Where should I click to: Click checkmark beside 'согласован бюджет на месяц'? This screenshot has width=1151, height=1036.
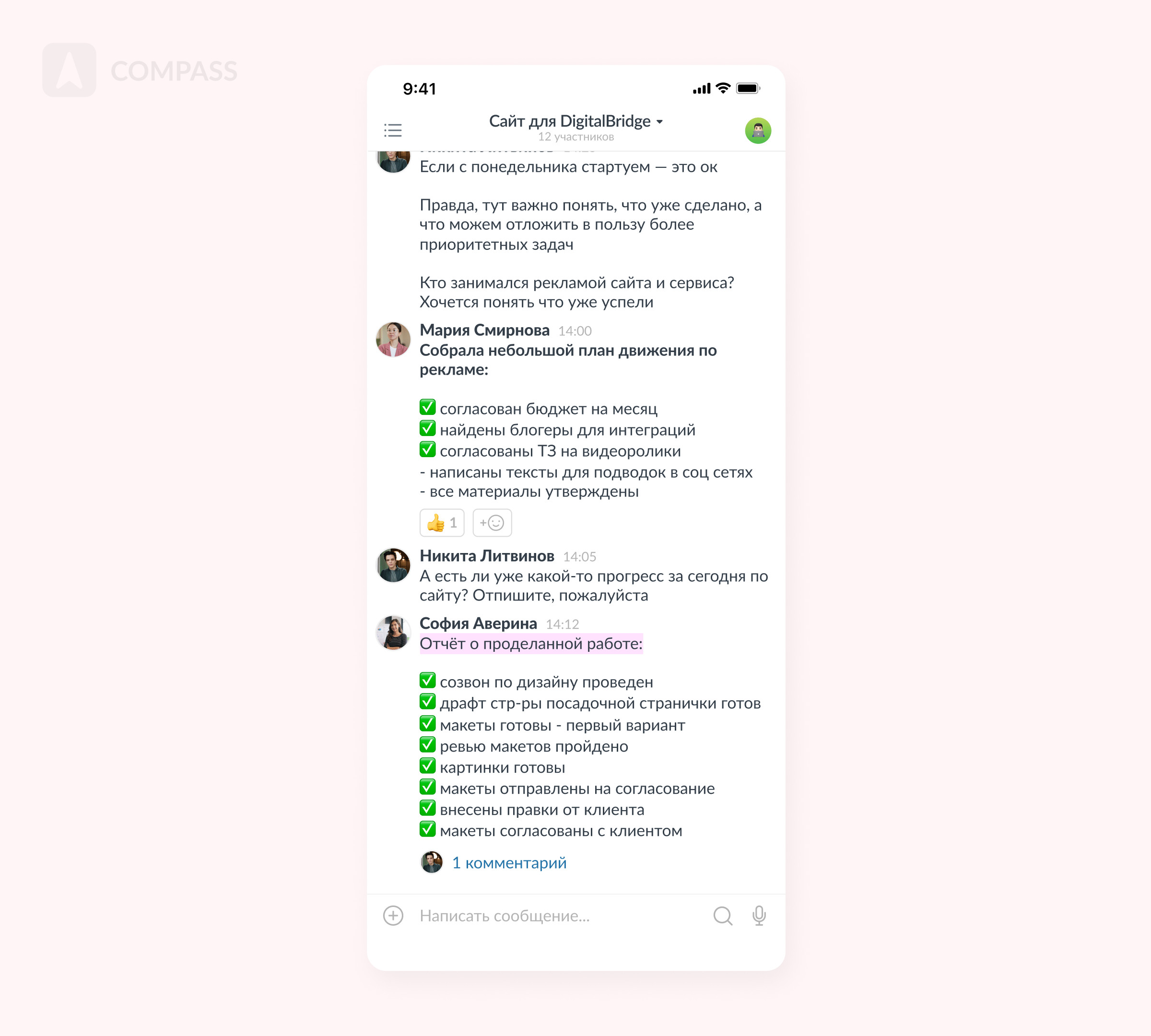point(427,408)
